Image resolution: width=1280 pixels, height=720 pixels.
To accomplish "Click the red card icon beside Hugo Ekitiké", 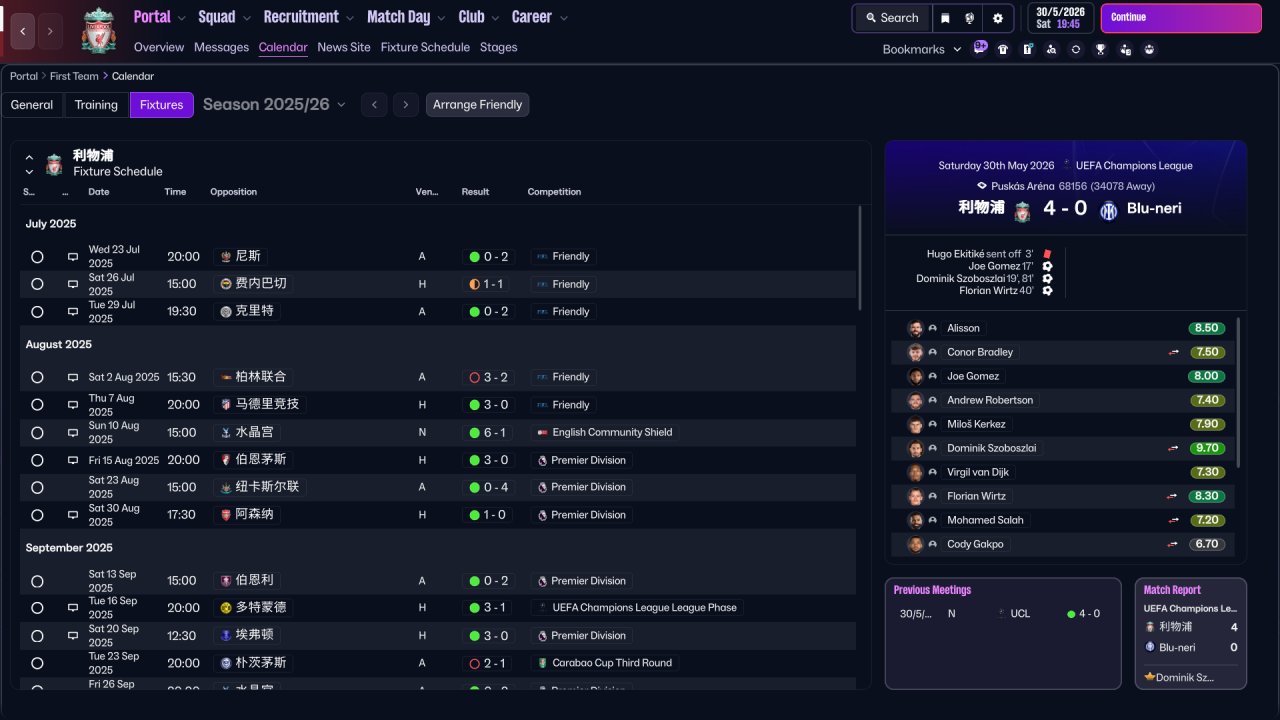I will click(1047, 254).
